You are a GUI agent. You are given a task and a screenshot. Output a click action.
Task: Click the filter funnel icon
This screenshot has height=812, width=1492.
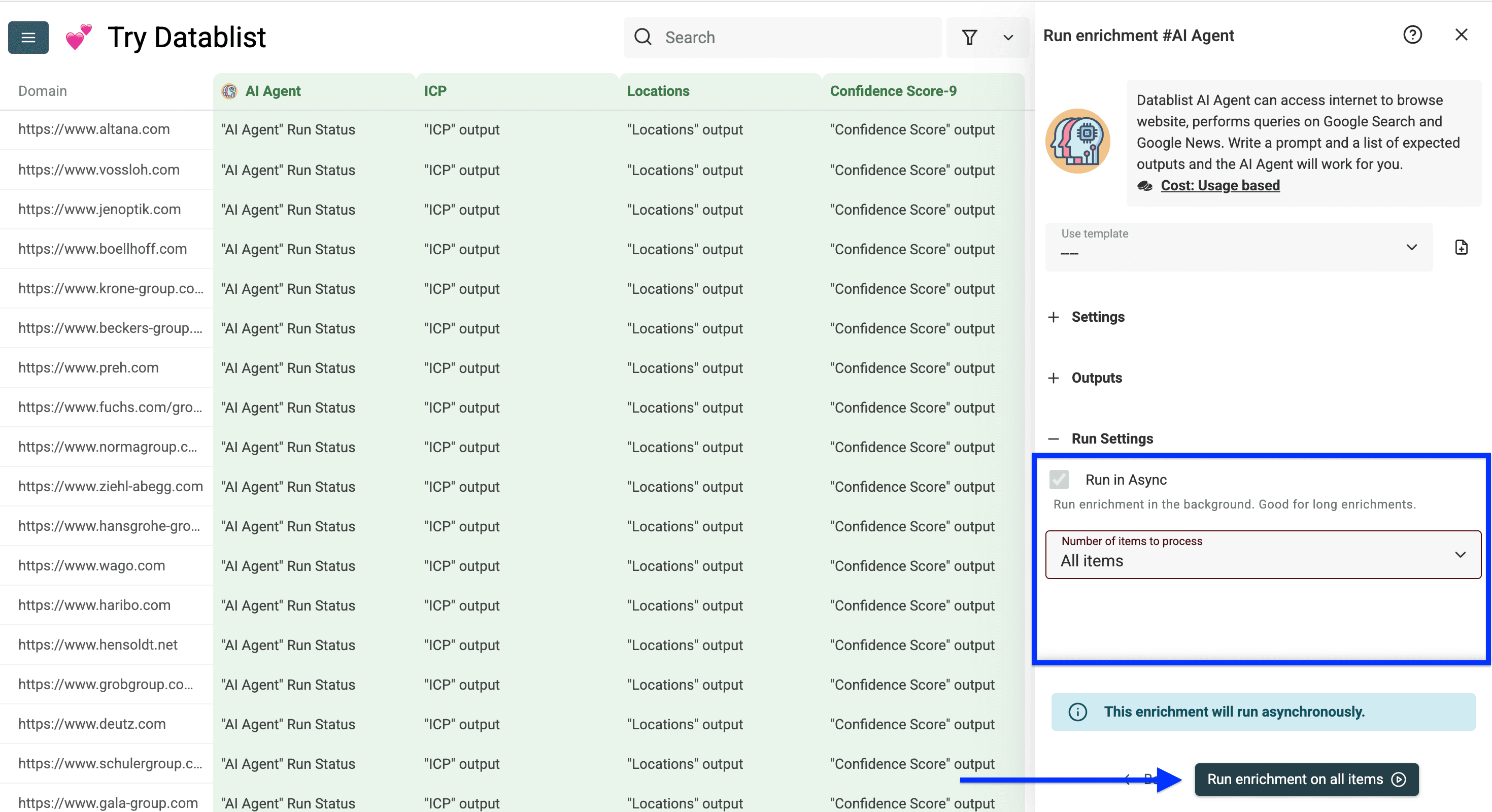pos(970,37)
